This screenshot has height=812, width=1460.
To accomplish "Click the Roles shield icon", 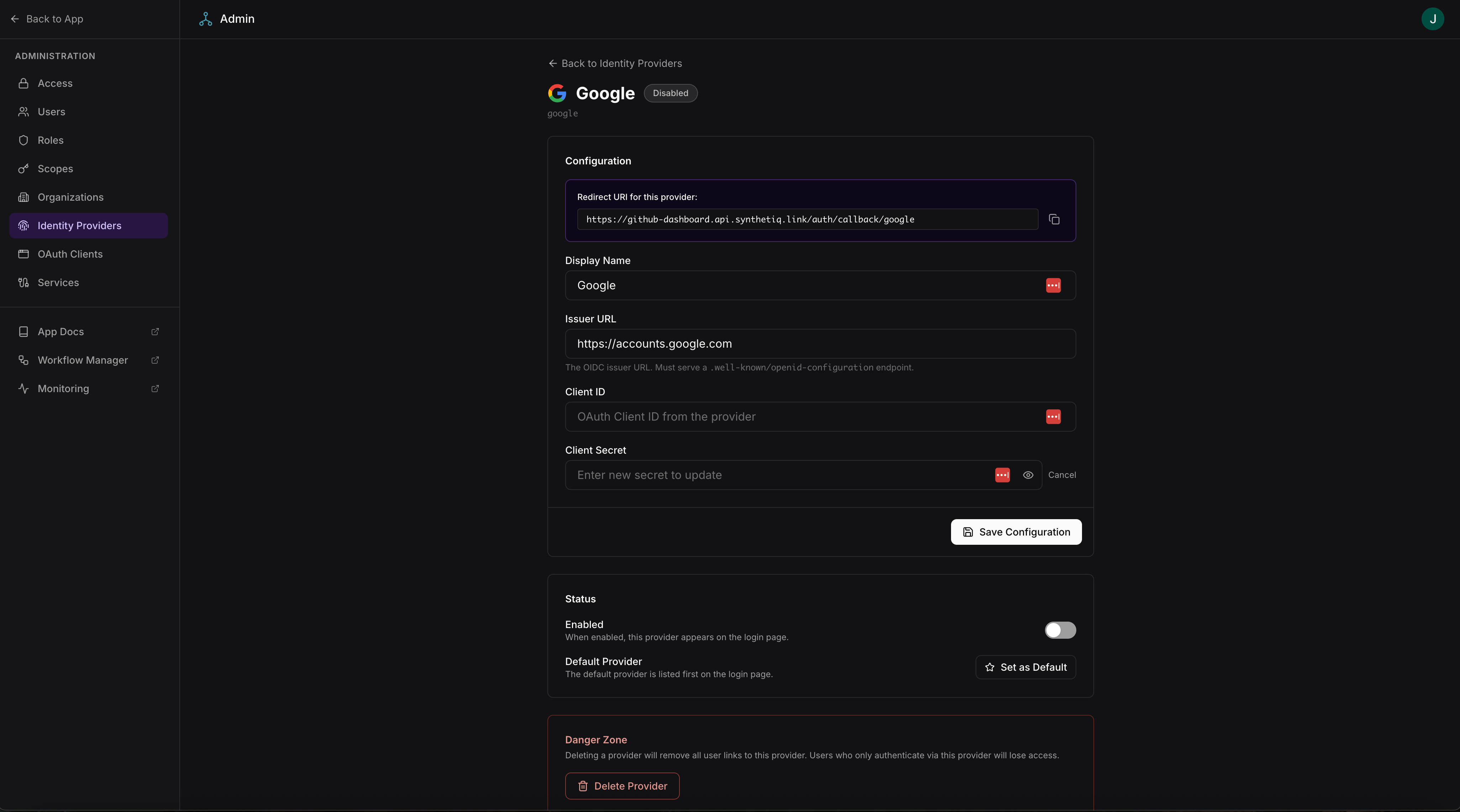I will (23, 140).
